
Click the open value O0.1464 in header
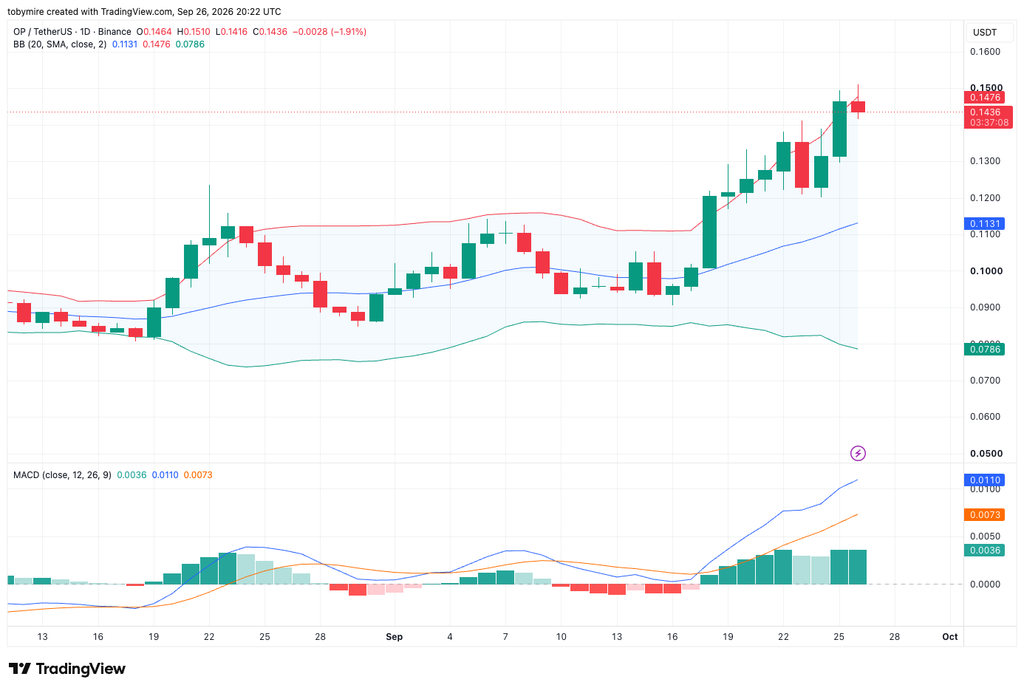point(154,31)
